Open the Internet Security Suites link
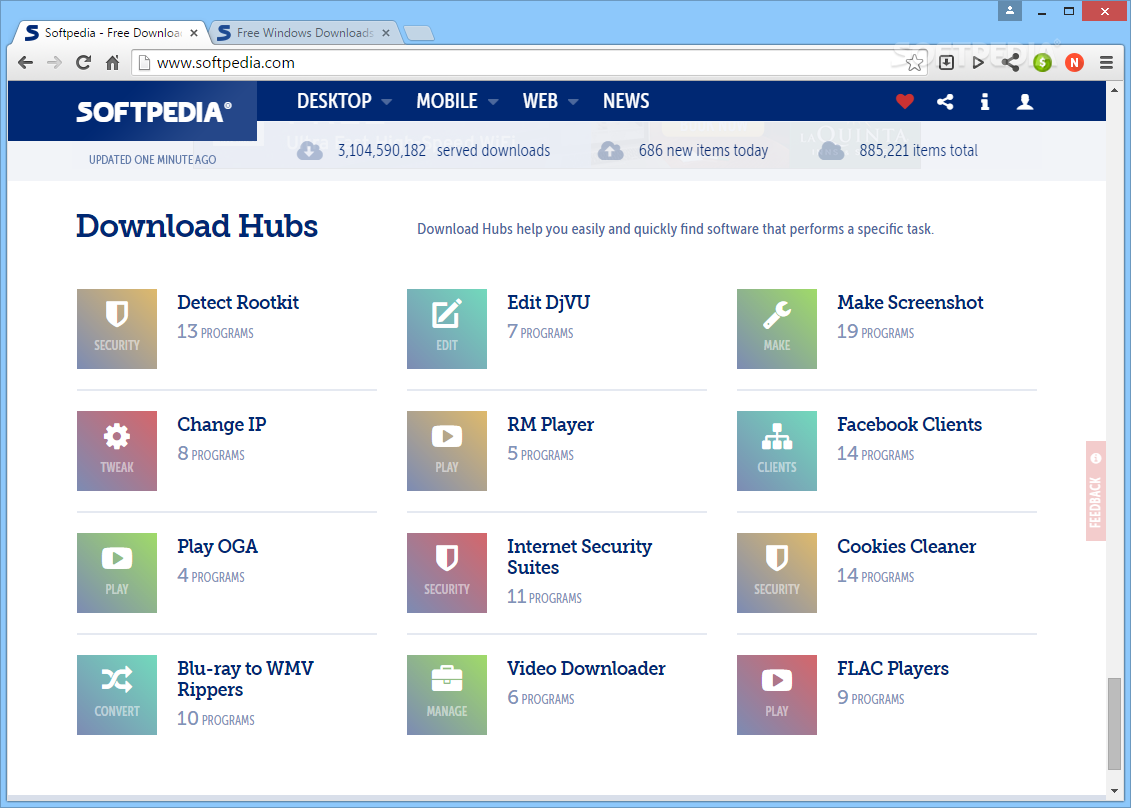Viewport: 1131px width, 808px height. click(579, 557)
